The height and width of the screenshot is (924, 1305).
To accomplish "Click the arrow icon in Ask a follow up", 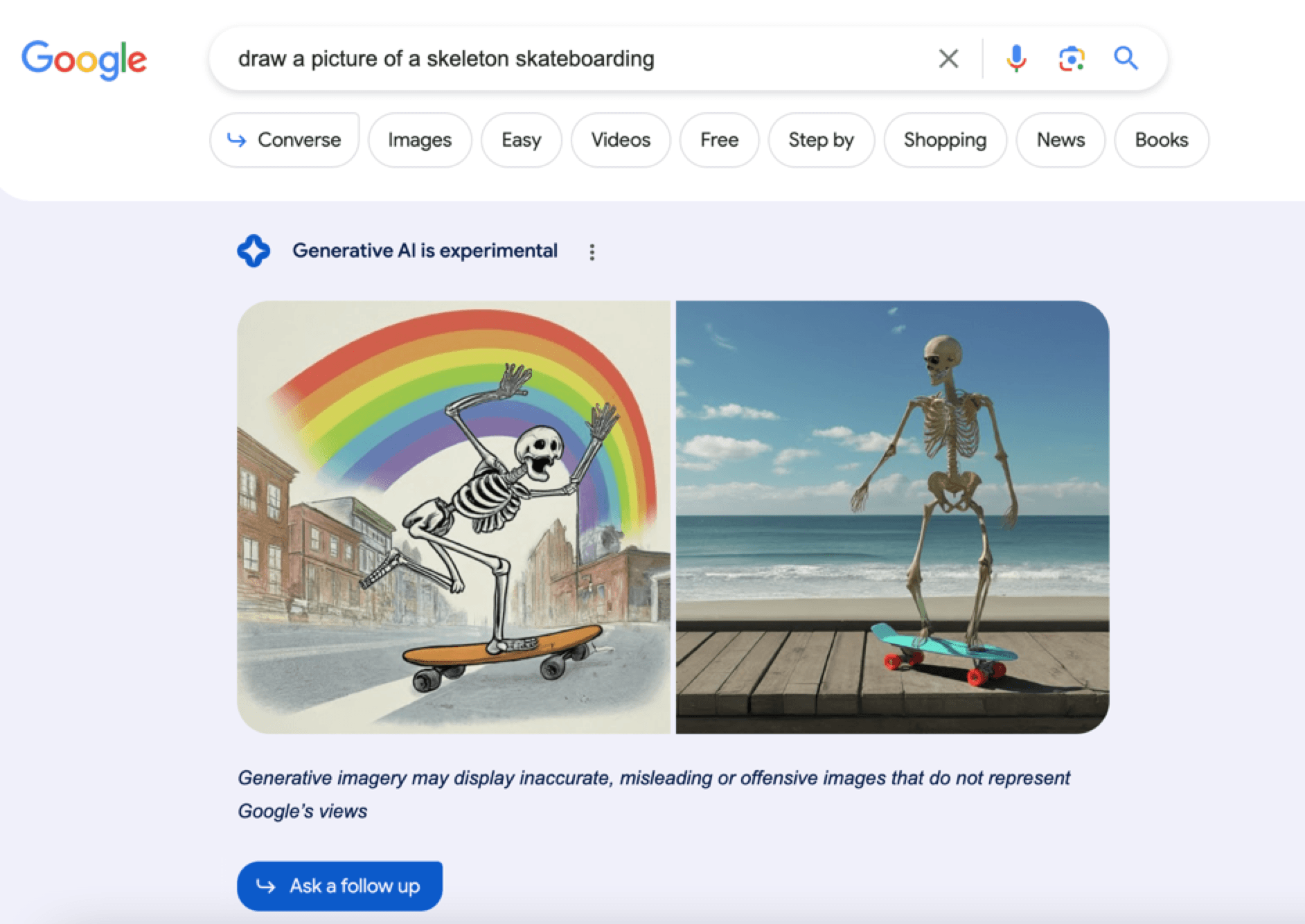I will (x=266, y=885).
